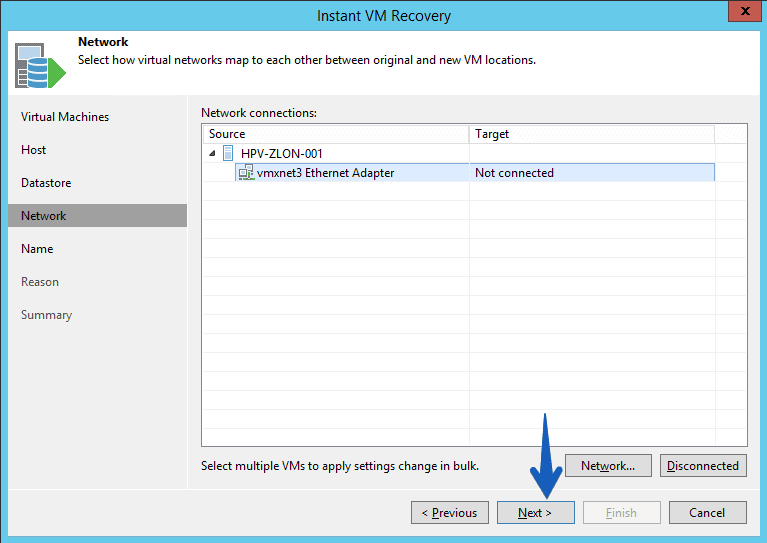Select the HPV-ZLON-001 row

tap(459, 153)
